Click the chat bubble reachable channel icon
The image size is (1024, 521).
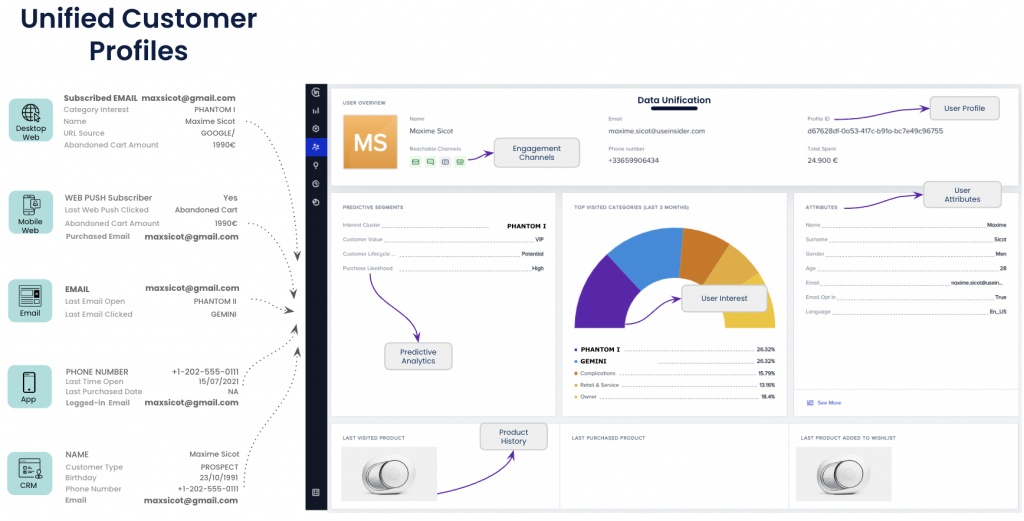(430, 161)
